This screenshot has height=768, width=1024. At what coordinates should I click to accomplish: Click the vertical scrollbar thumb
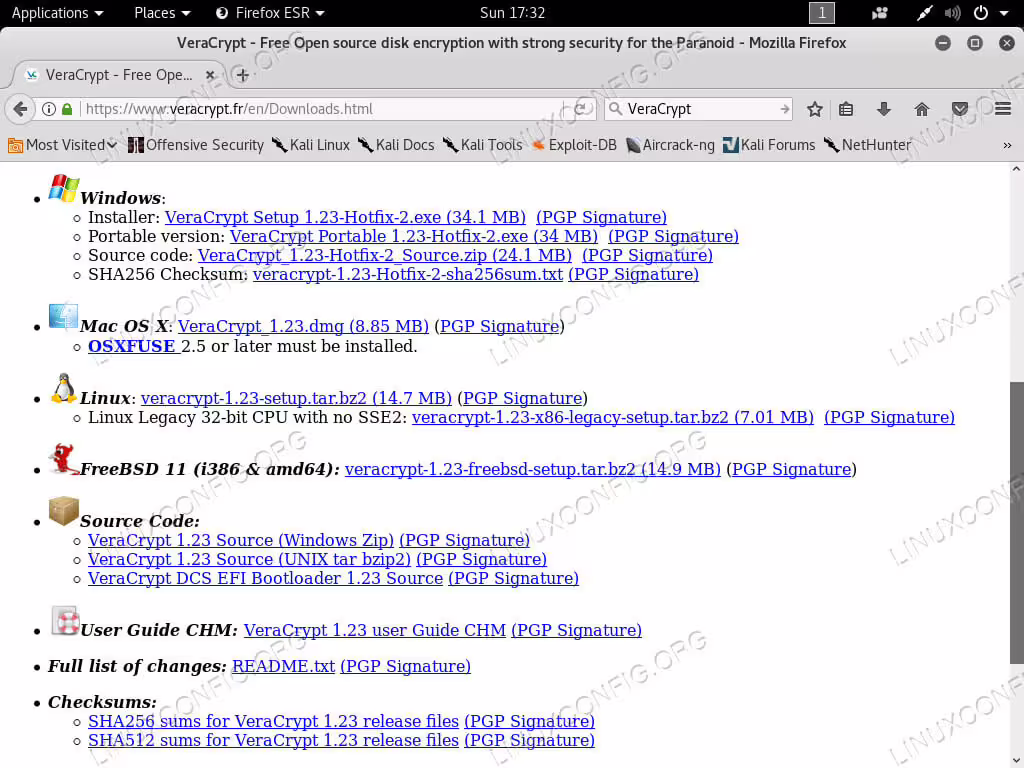click(x=1016, y=522)
